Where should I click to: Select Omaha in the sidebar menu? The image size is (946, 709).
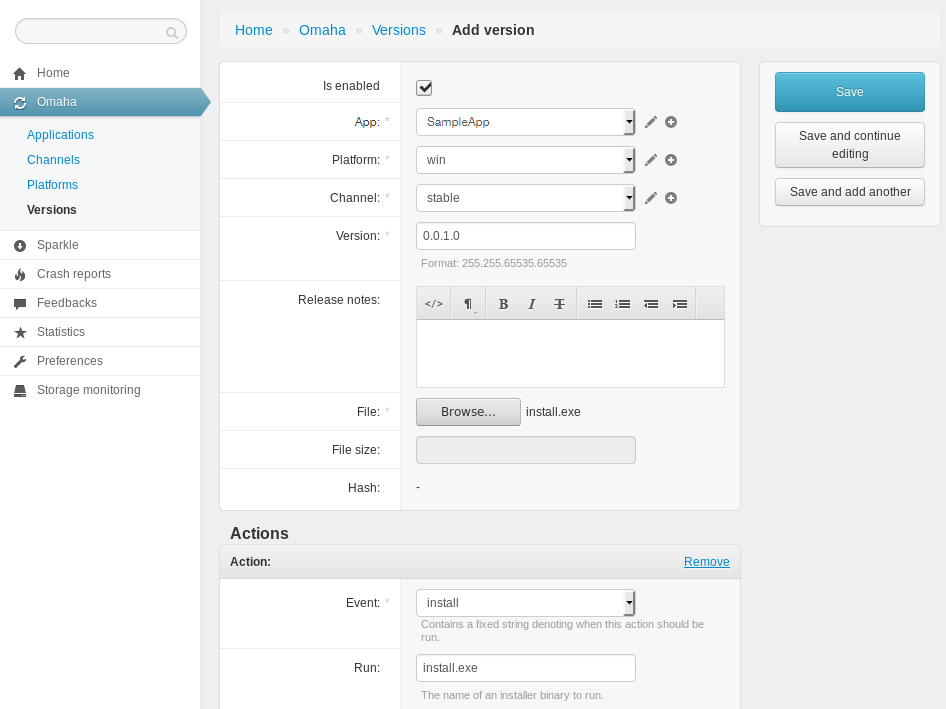pyautogui.click(x=100, y=102)
